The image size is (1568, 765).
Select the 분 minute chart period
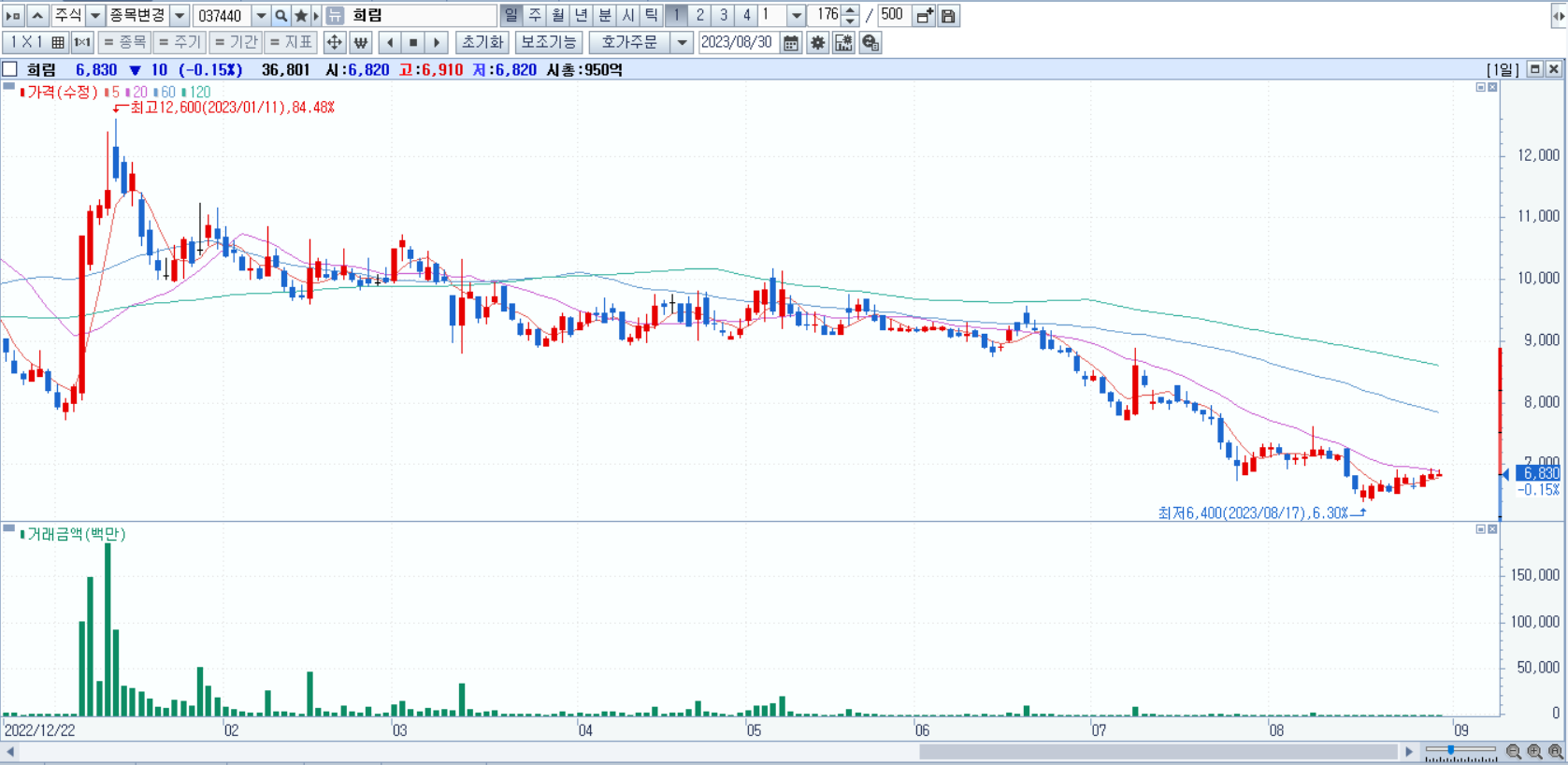tap(605, 15)
